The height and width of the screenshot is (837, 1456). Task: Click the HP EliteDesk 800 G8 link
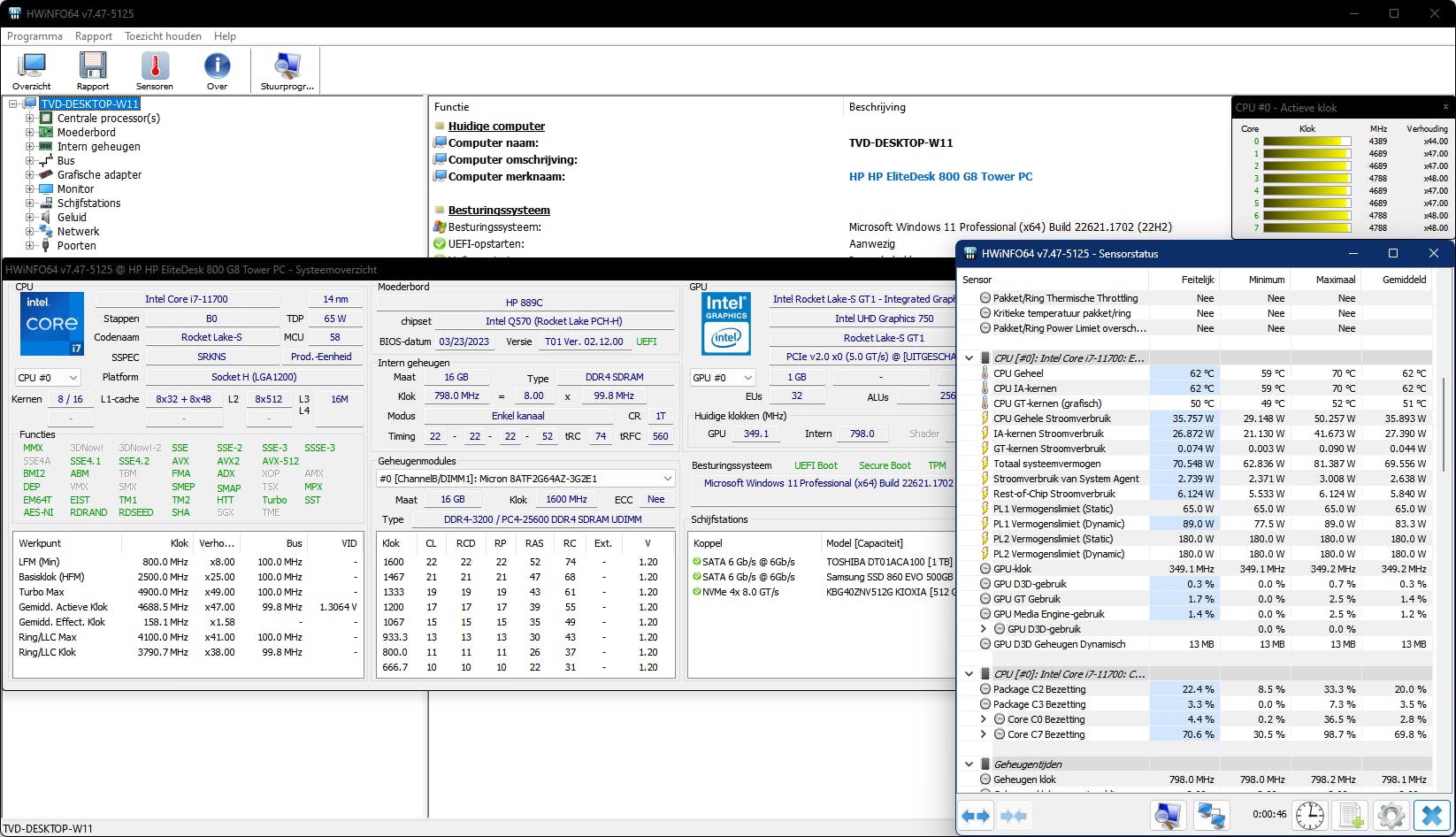pos(940,177)
